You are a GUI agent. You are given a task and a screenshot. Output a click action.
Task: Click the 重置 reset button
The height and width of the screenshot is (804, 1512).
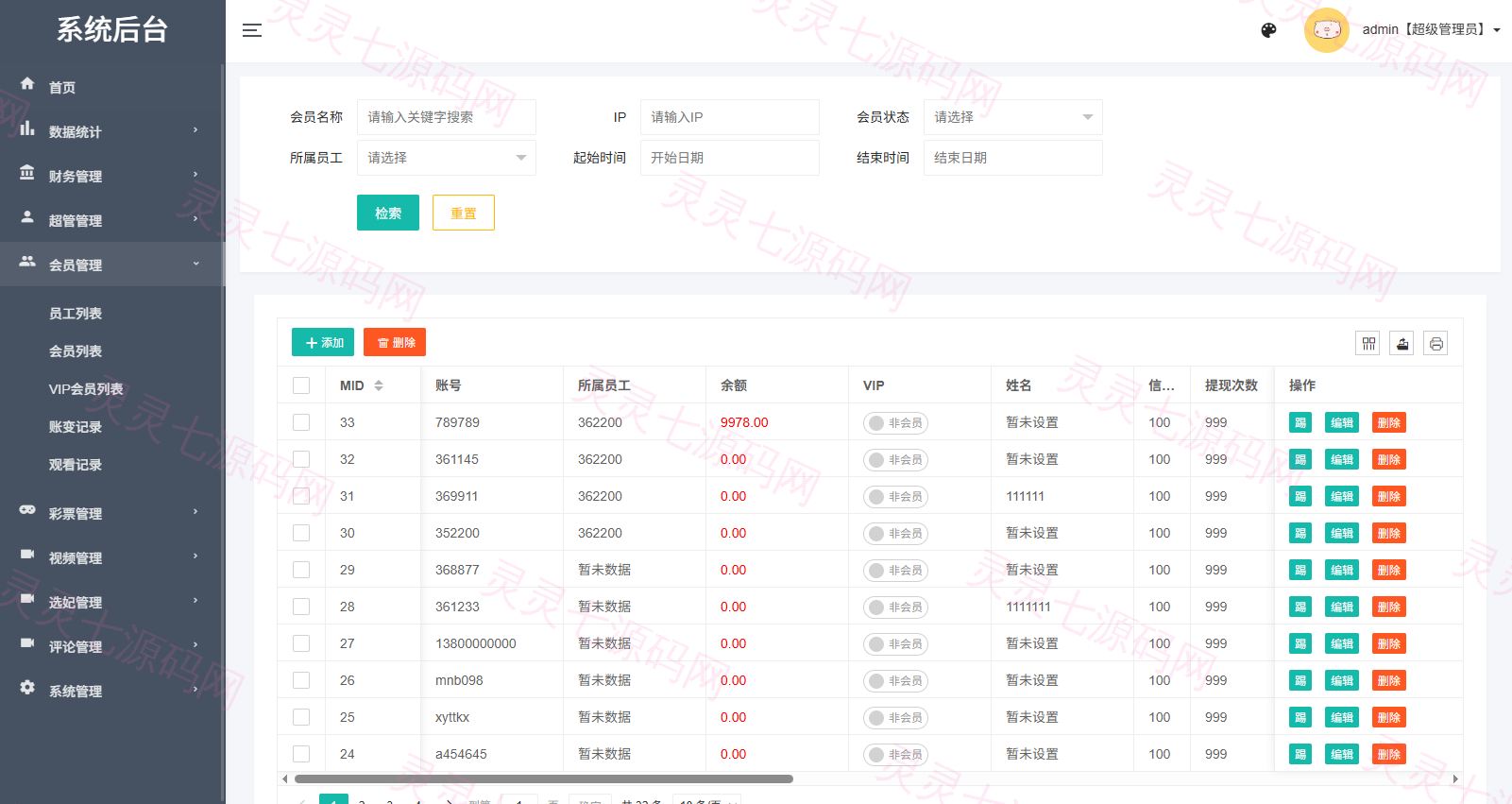tap(464, 213)
